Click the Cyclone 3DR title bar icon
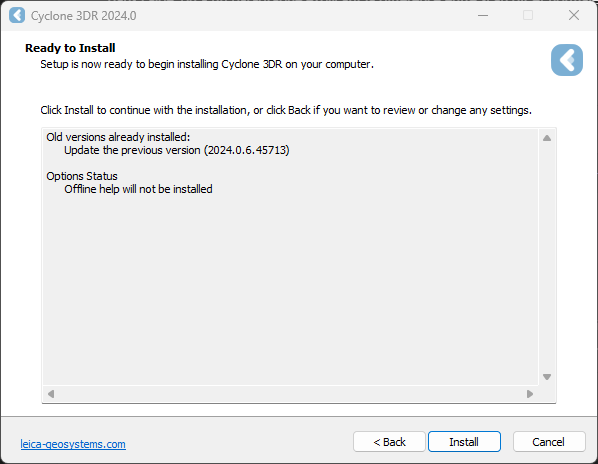 click(17, 15)
